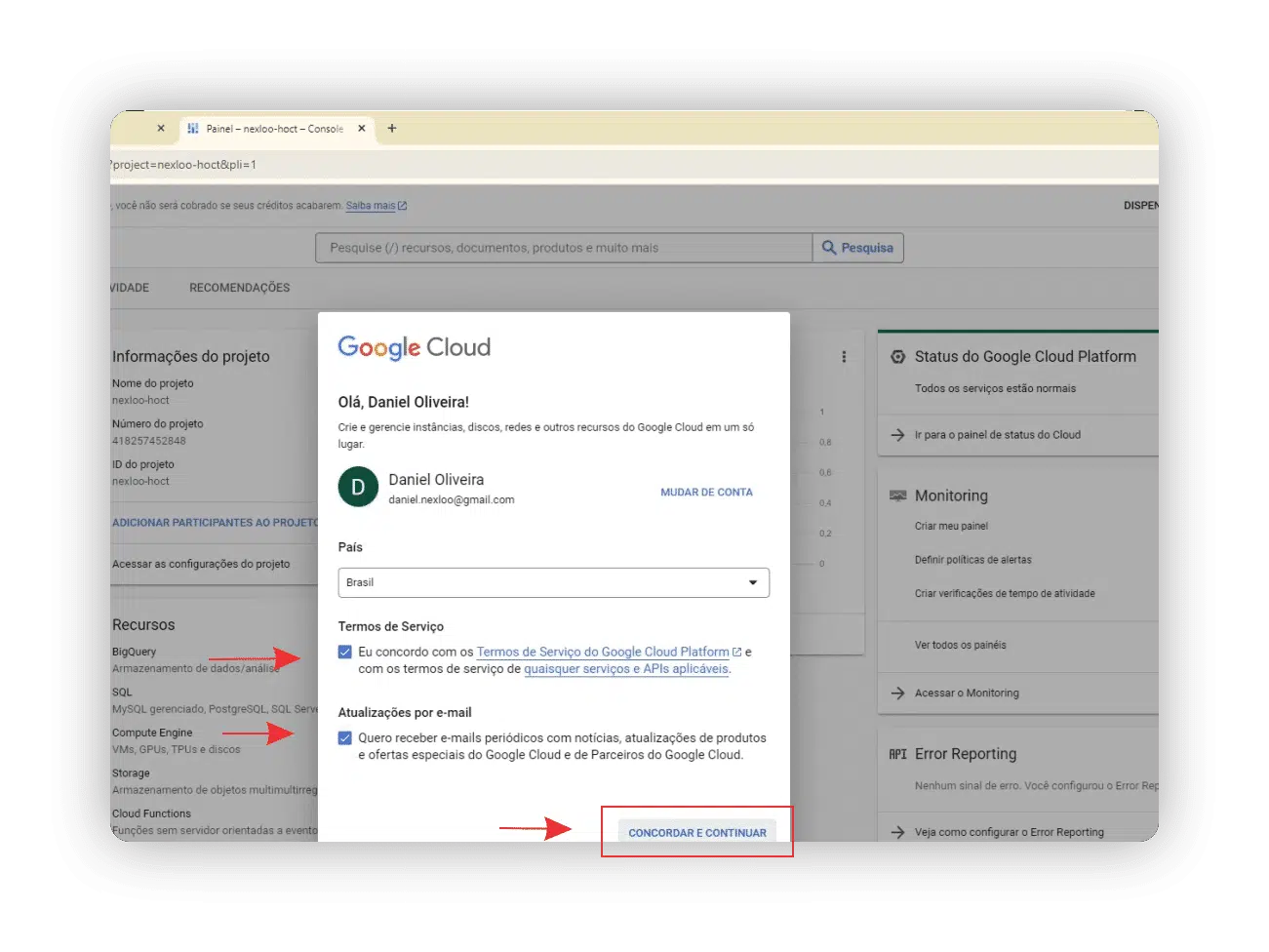The image size is (1269, 952).
Task: Toggle the periodic e-mail updates checkbox
Action: pyautogui.click(x=345, y=737)
